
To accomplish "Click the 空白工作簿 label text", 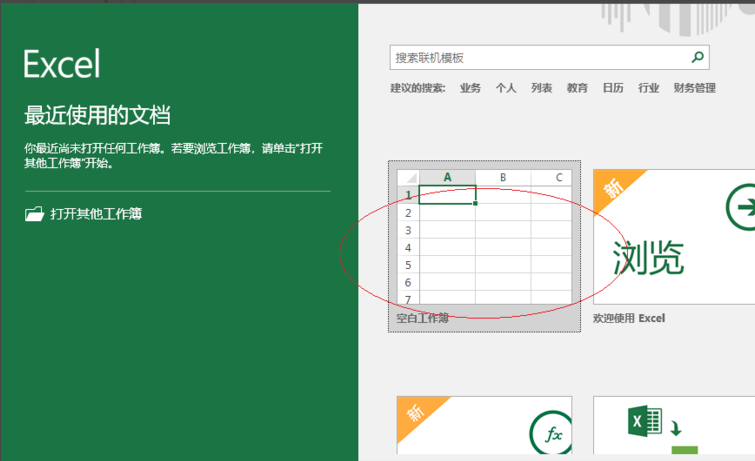I will point(422,318).
